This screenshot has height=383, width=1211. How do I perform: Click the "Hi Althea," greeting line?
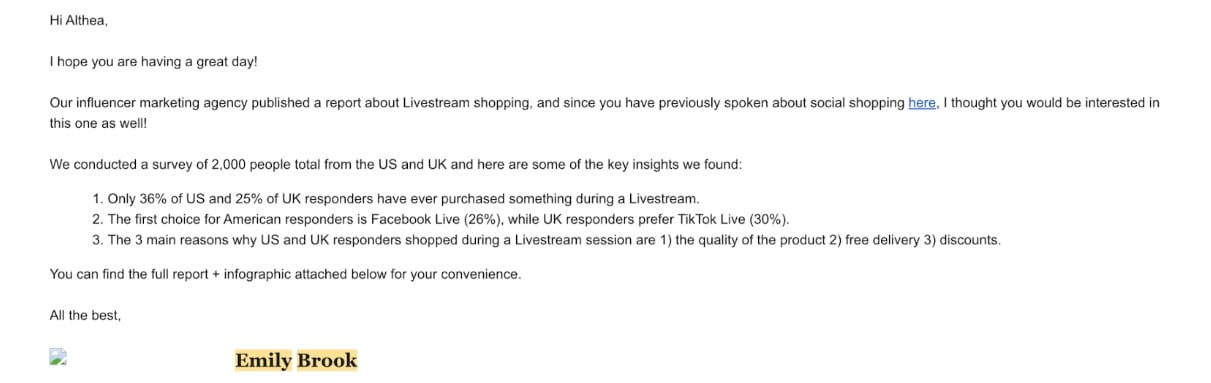[x=78, y=20]
